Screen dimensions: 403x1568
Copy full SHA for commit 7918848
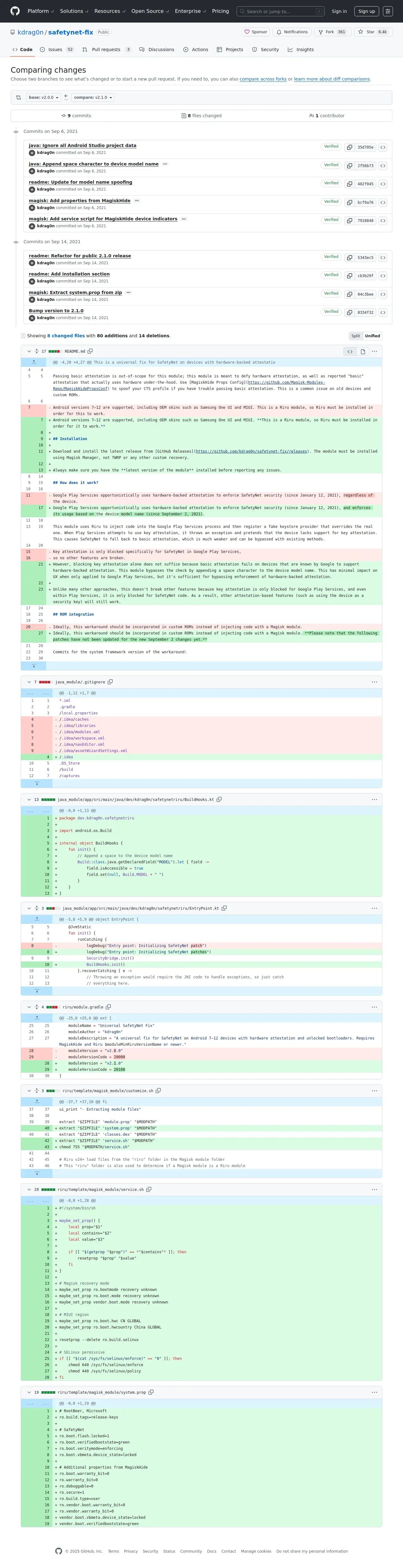tap(349, 220)
